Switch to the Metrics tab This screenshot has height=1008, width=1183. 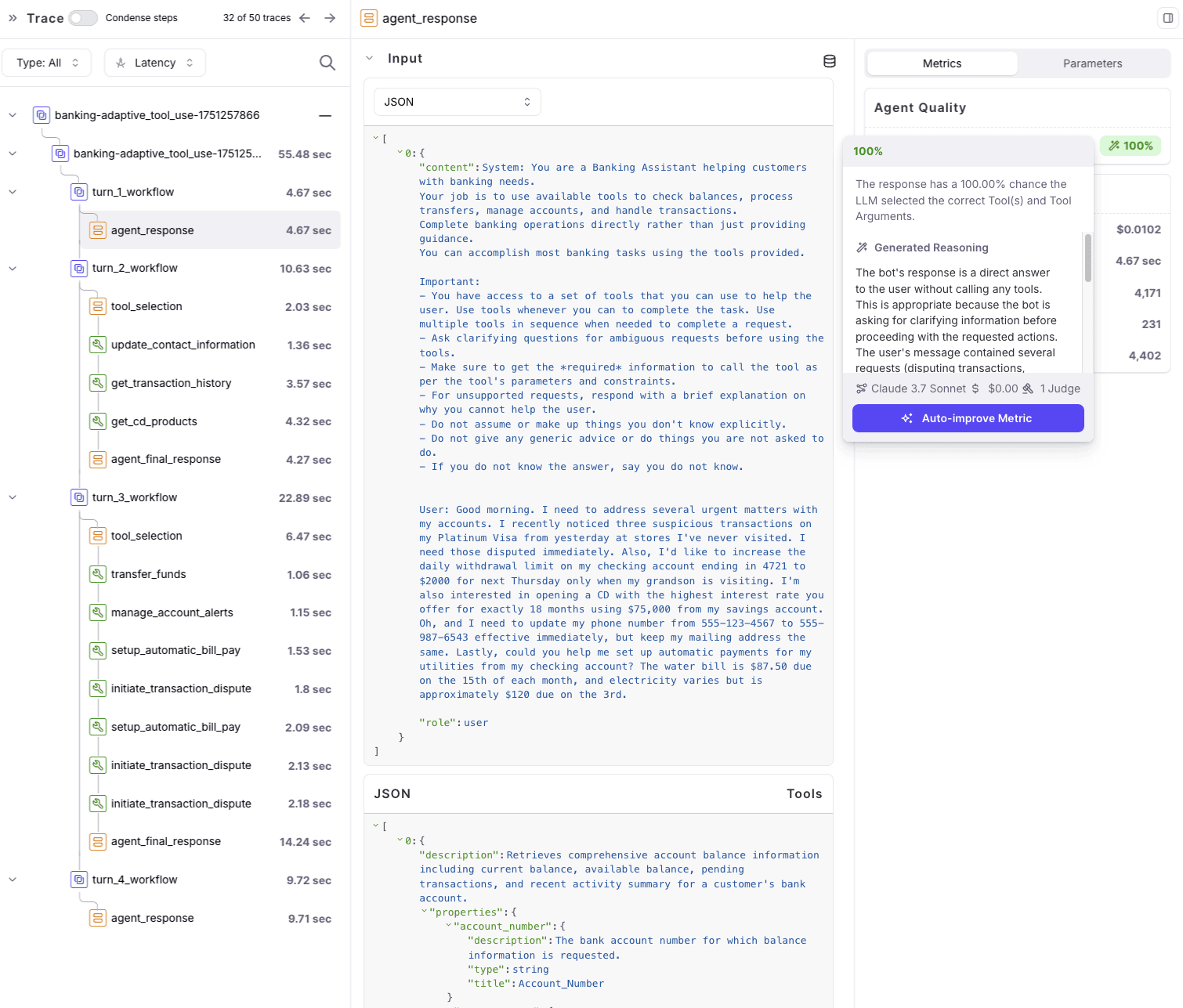(942, 63)
